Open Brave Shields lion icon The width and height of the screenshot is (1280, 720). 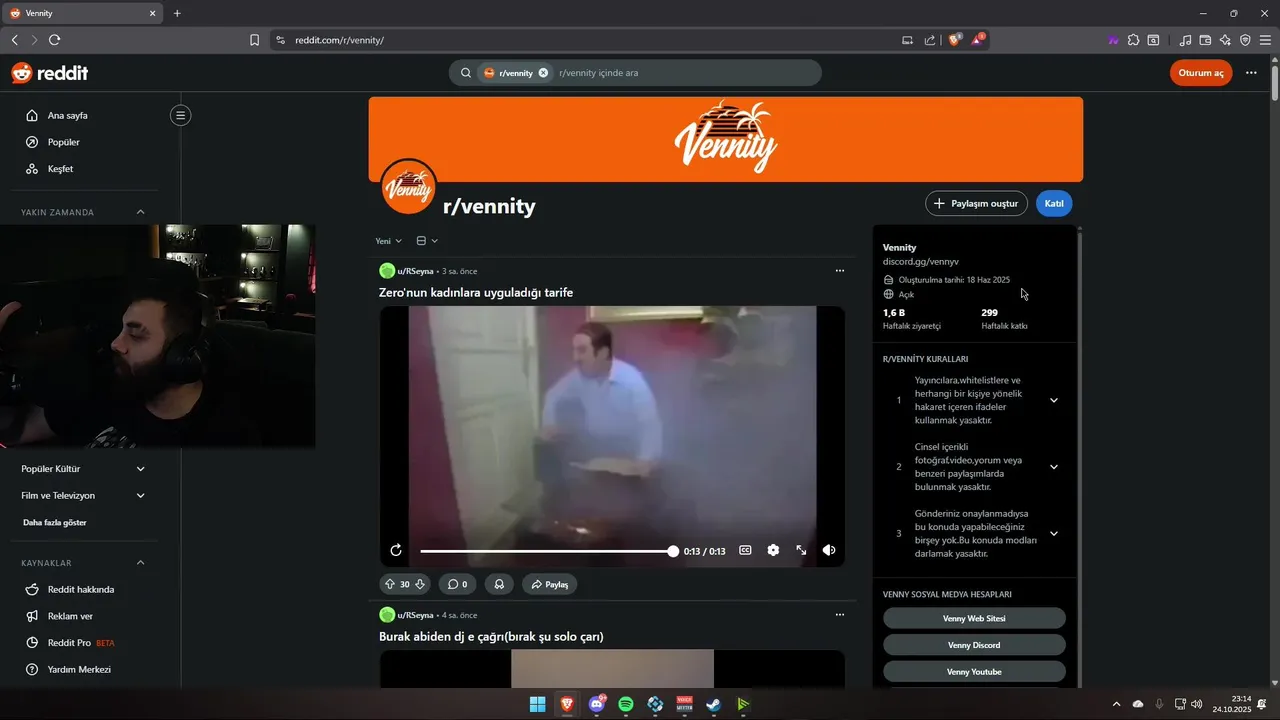(x=954, y=40)
